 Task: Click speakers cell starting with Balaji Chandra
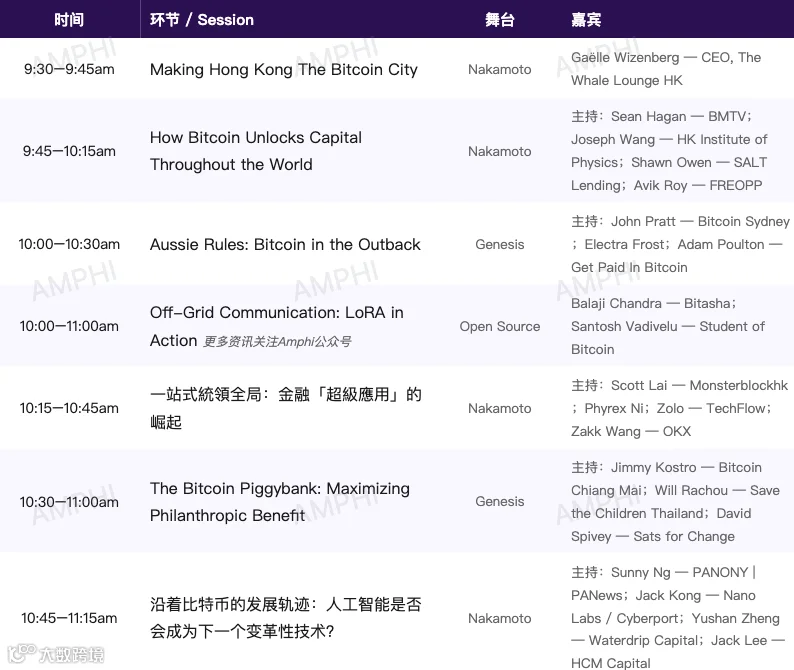668,326
